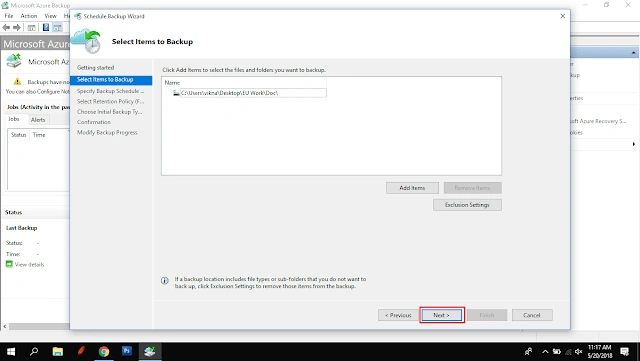Viewport: 640px width, 361px height.
Task: Click the back arrow toolbar icon
Action: tap(6, 28)
